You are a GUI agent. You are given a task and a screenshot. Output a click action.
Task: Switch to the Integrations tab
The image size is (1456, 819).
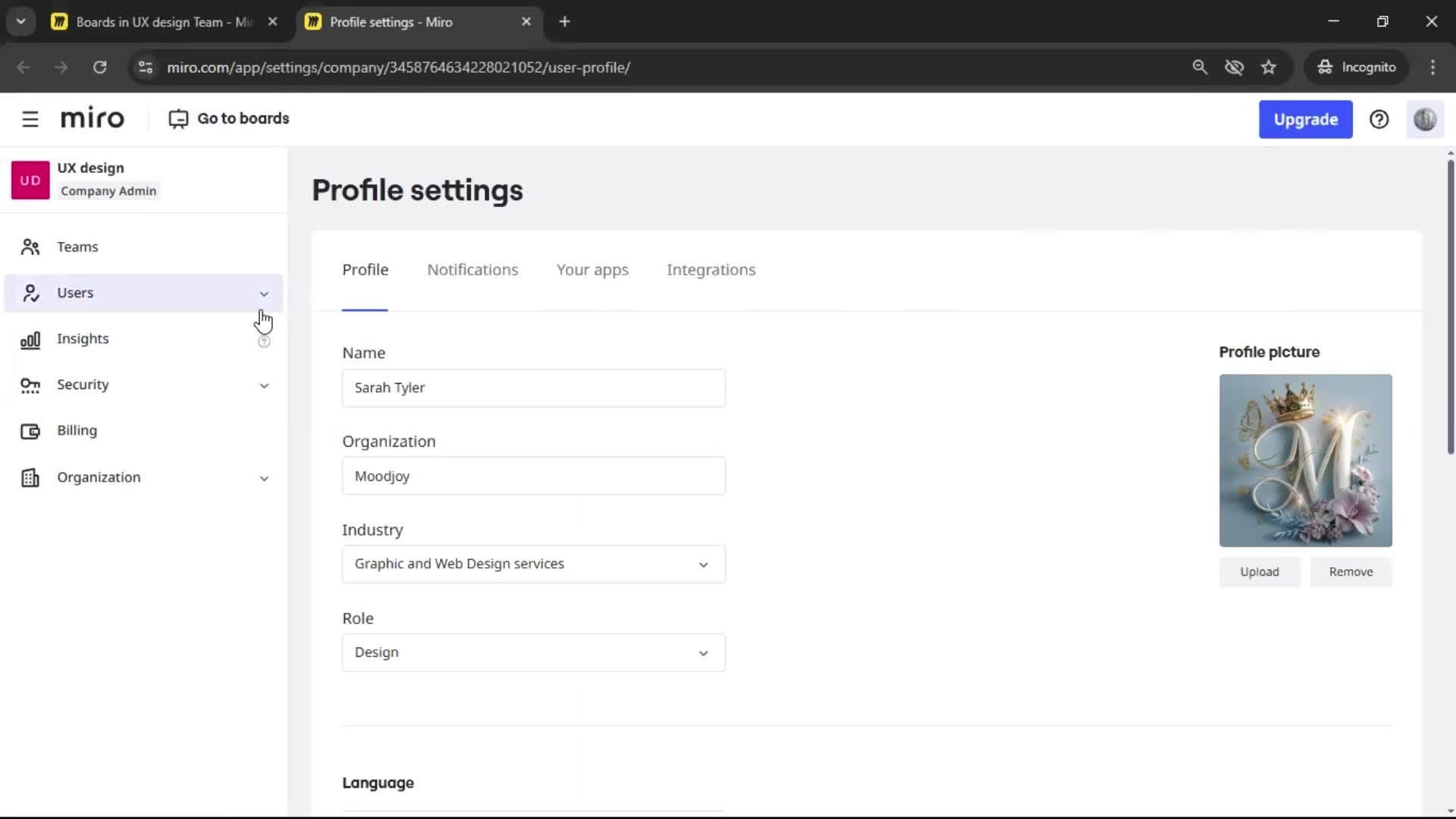point(711,270)
